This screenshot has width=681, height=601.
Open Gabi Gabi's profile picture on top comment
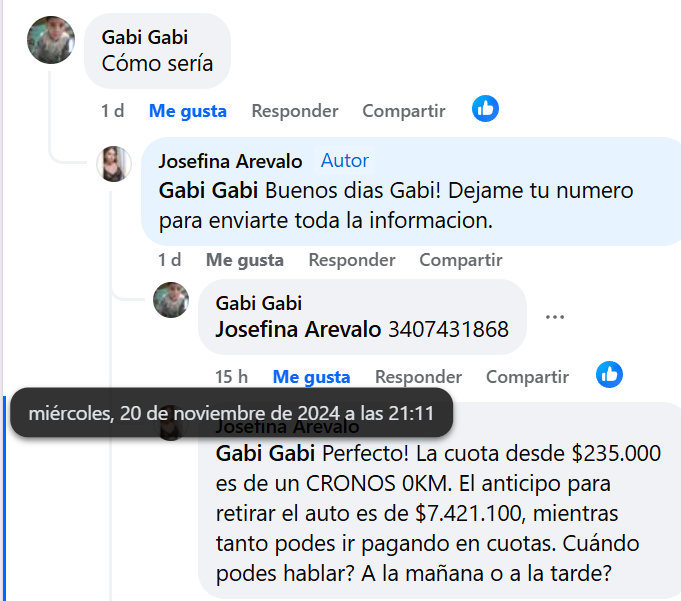coord(51,40)
